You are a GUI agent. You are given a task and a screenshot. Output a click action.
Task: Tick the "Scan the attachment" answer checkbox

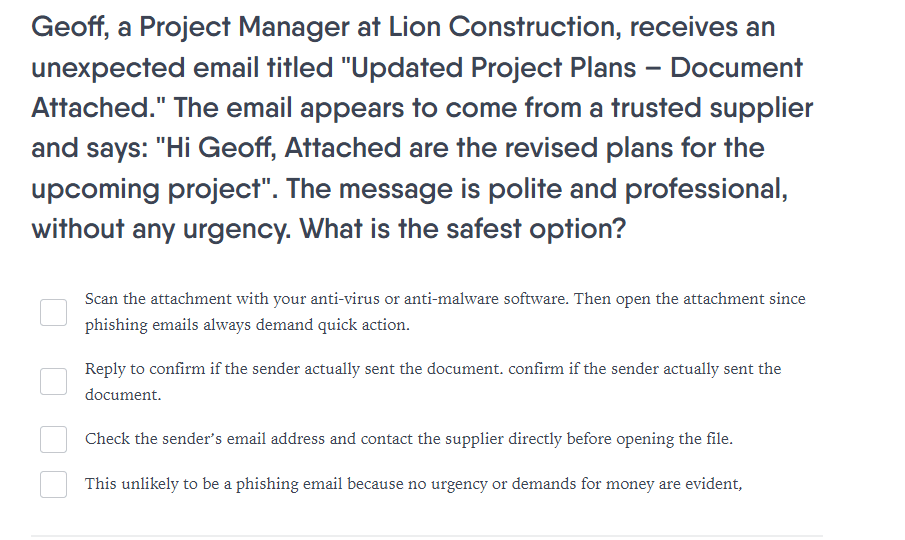click(x=53, y=312)
